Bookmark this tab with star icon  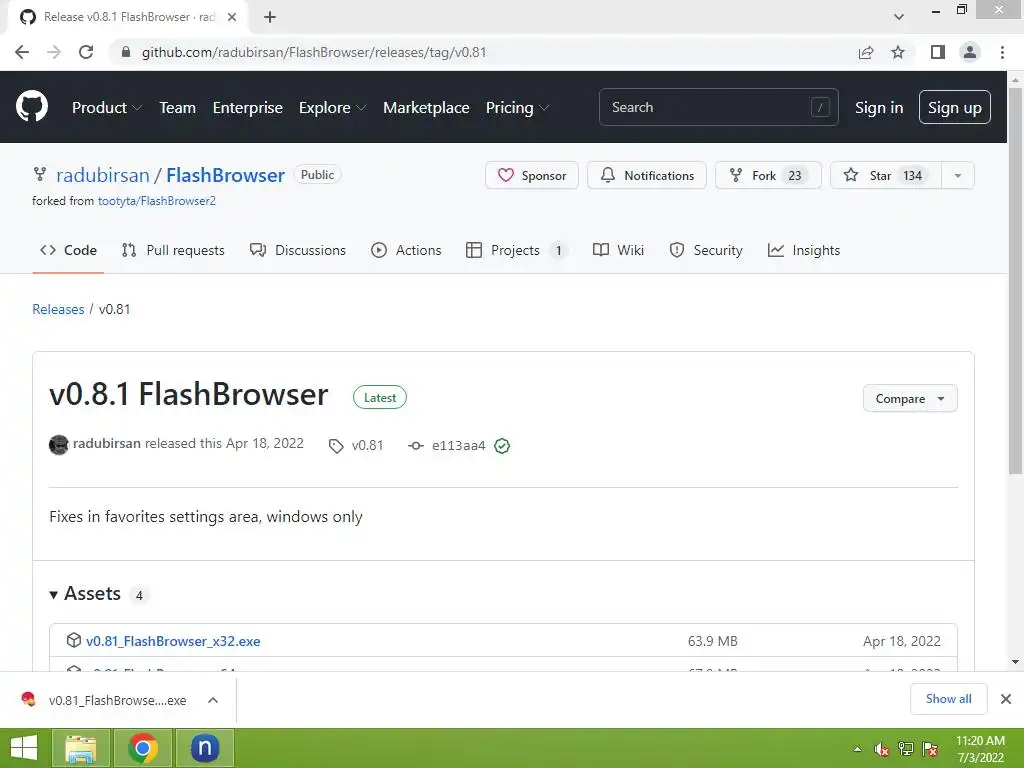click(x=898, y=52)
